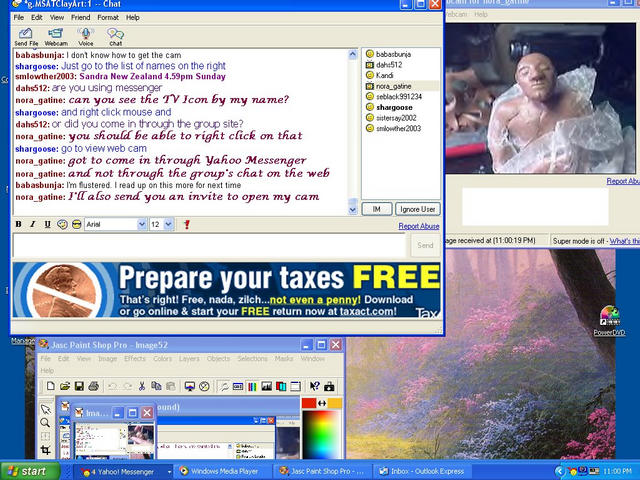640x480 pixels.
Task: Open the Selections menu in Paint Shop Pro
Action: 252,358
